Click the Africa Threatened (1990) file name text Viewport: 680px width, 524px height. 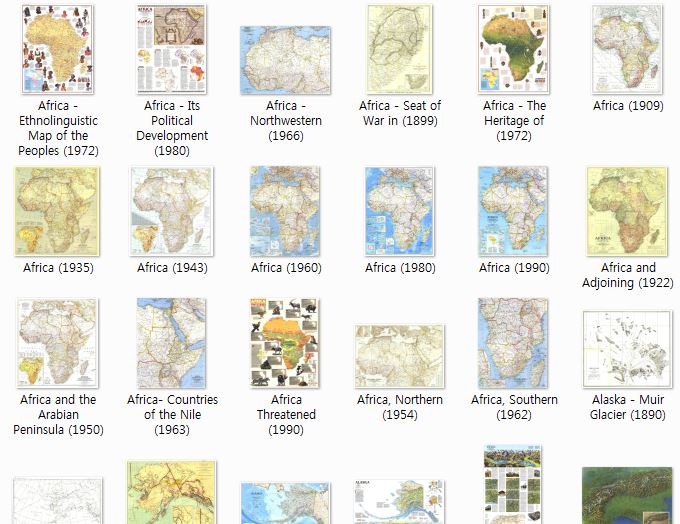pos(286,415)
